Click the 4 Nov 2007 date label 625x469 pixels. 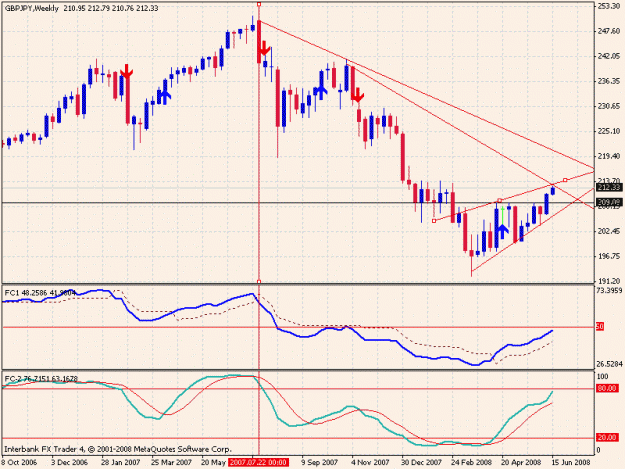tap(370, 463)
